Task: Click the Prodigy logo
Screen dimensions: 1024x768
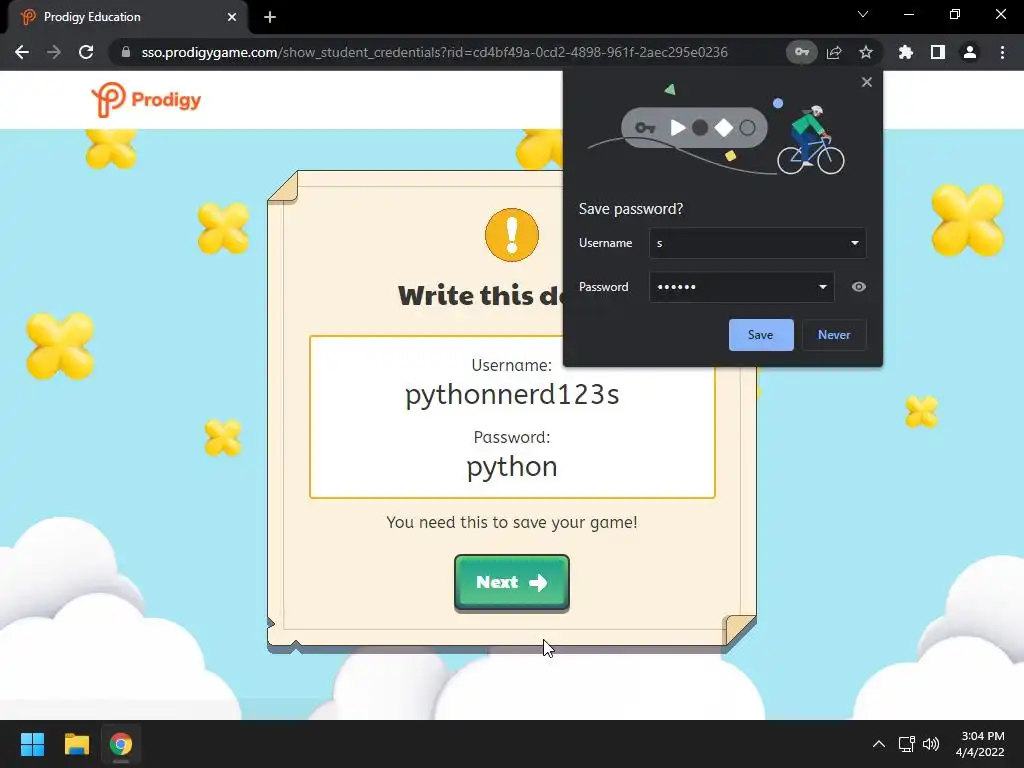Action: click(146, 100)
